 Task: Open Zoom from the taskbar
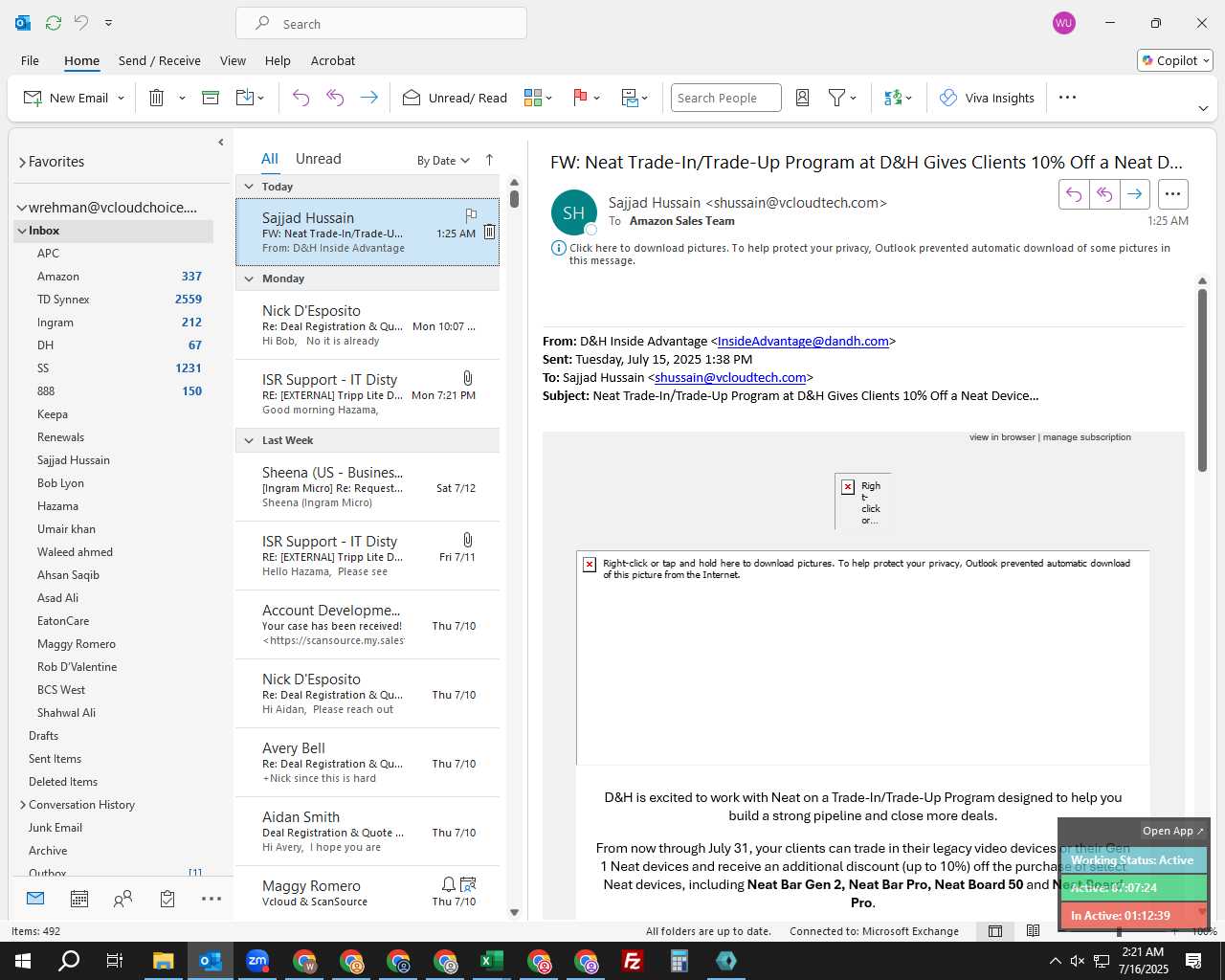coord(257,961)
